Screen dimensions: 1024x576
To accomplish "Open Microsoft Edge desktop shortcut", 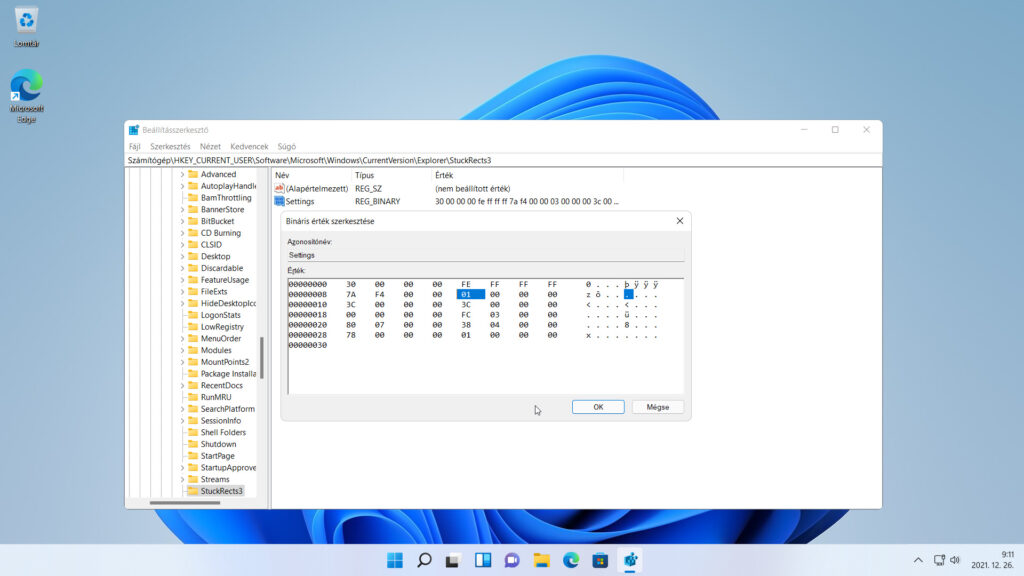I will point(26,95).
